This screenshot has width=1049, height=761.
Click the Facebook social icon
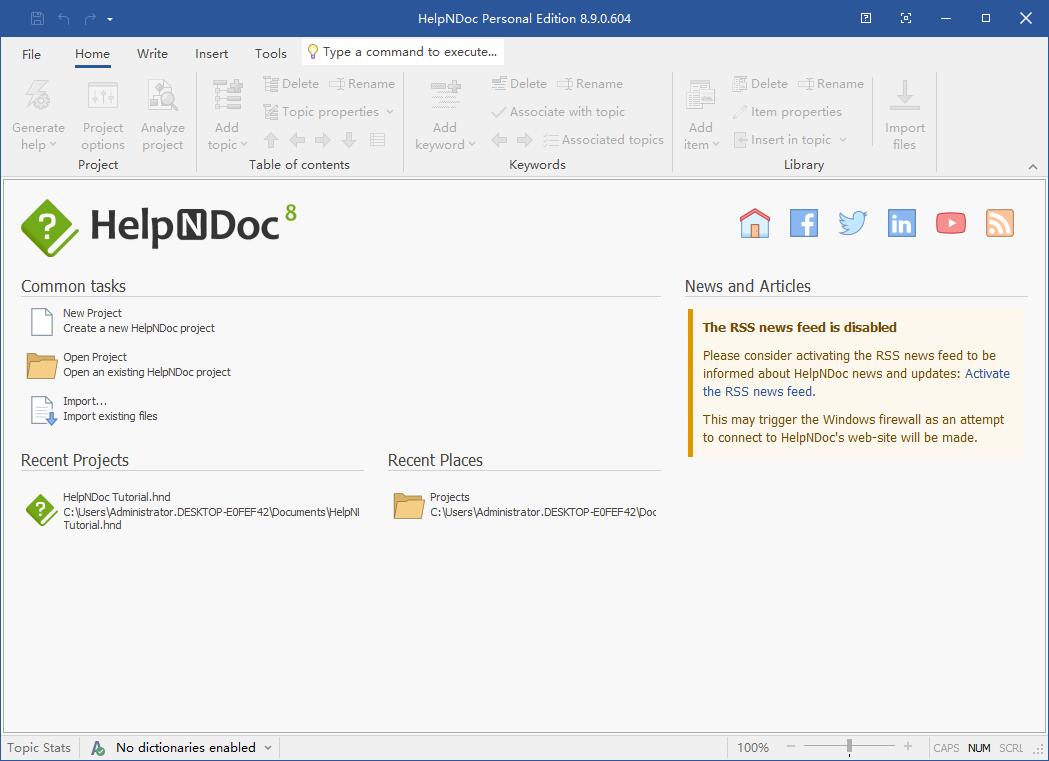click(803, 223)
